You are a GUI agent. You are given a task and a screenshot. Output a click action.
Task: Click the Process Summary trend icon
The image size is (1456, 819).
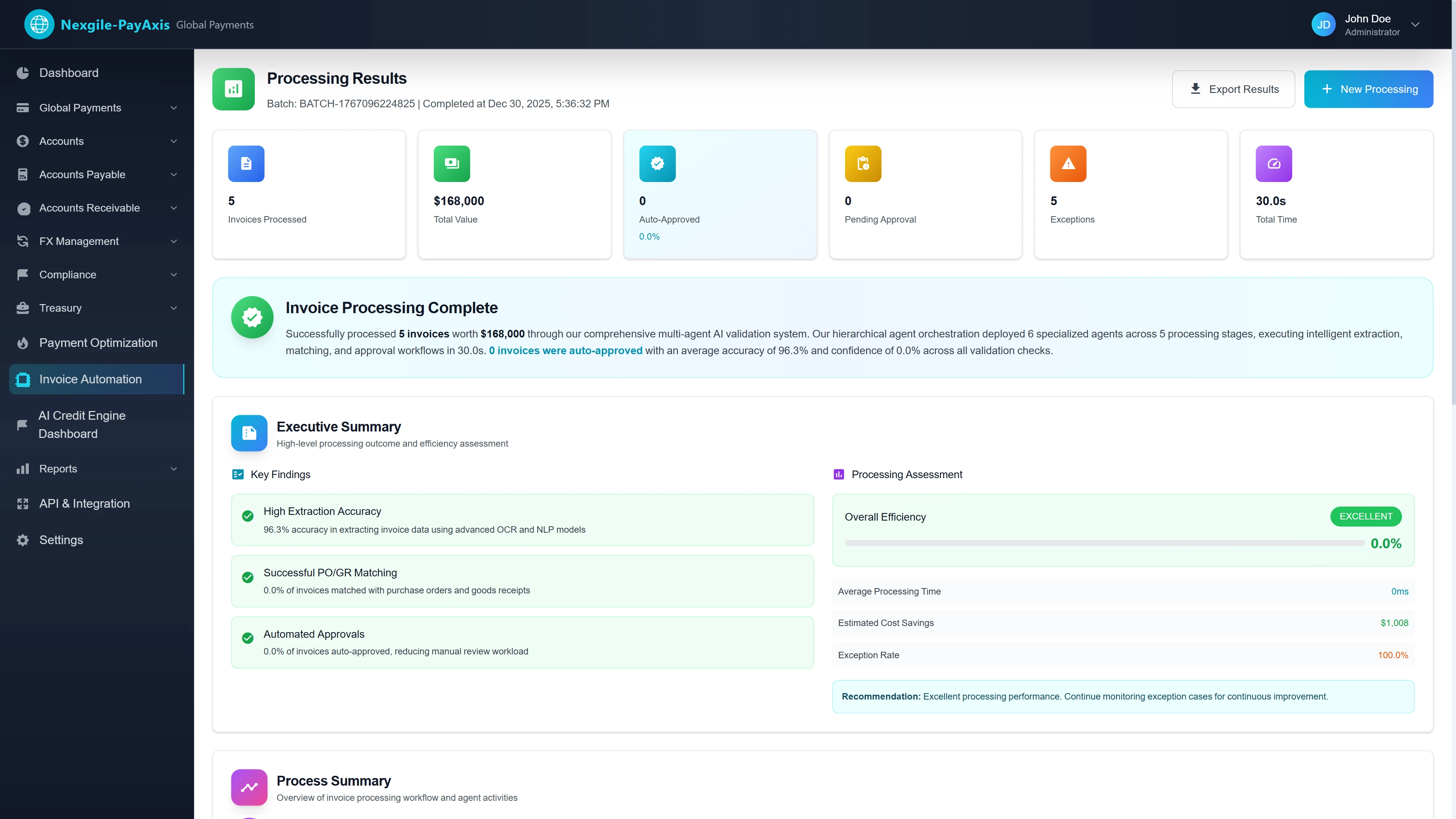[249, 787]
